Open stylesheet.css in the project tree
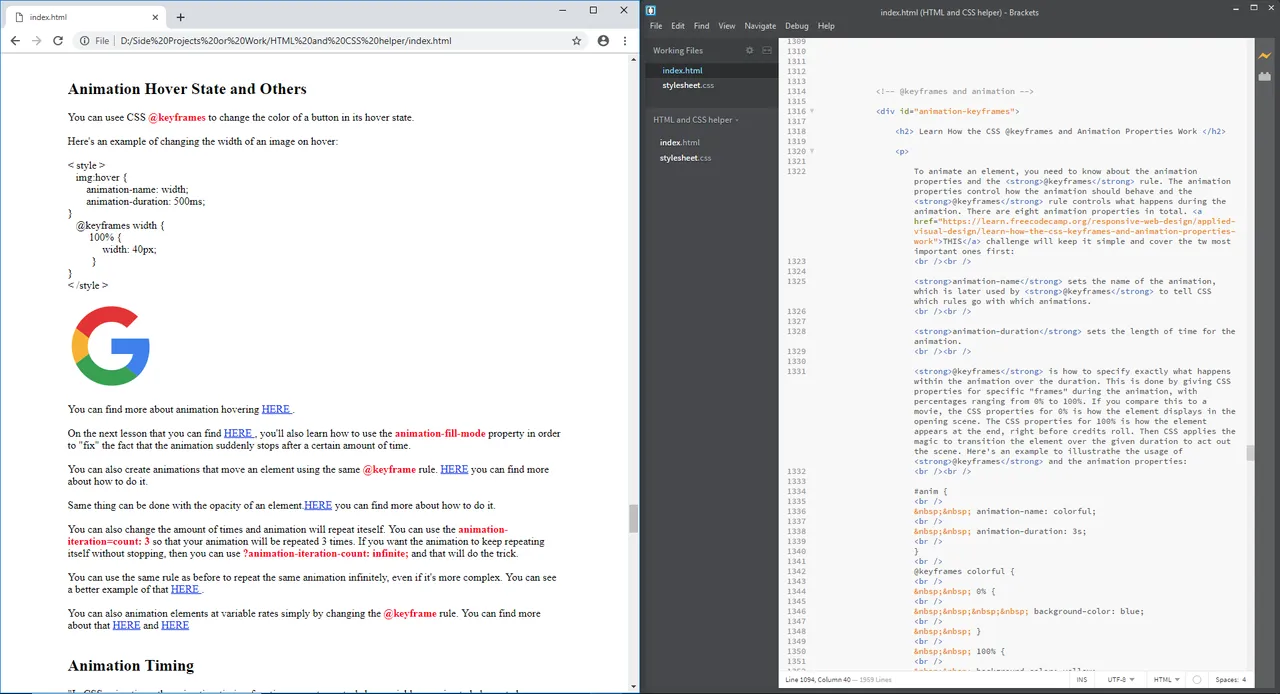Screen dimensions: 1280x694 pyautogui.click(x=685, y=158)
